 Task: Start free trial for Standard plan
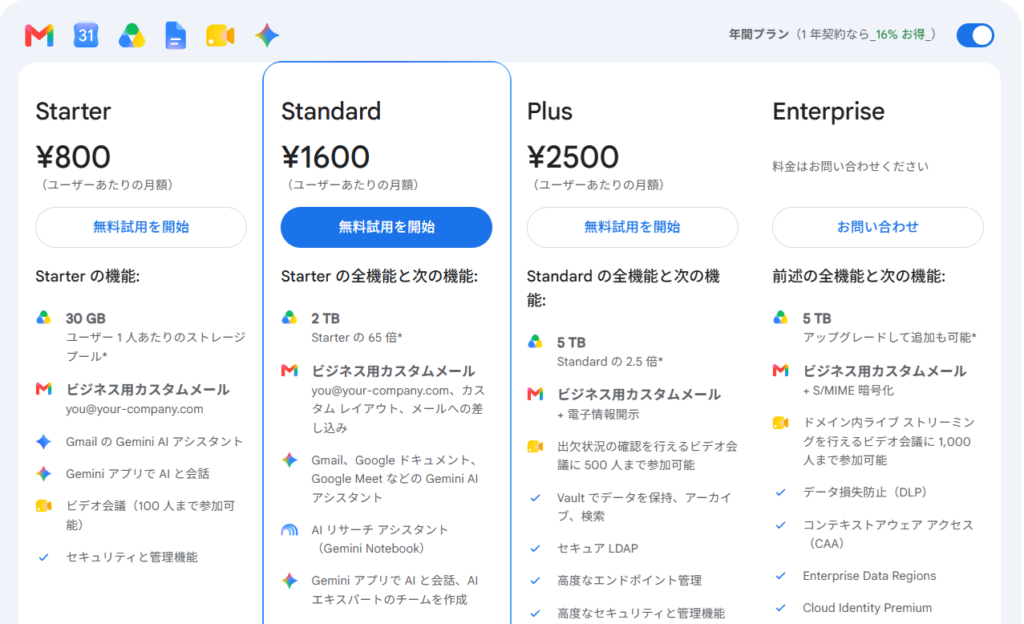(387, 227)
